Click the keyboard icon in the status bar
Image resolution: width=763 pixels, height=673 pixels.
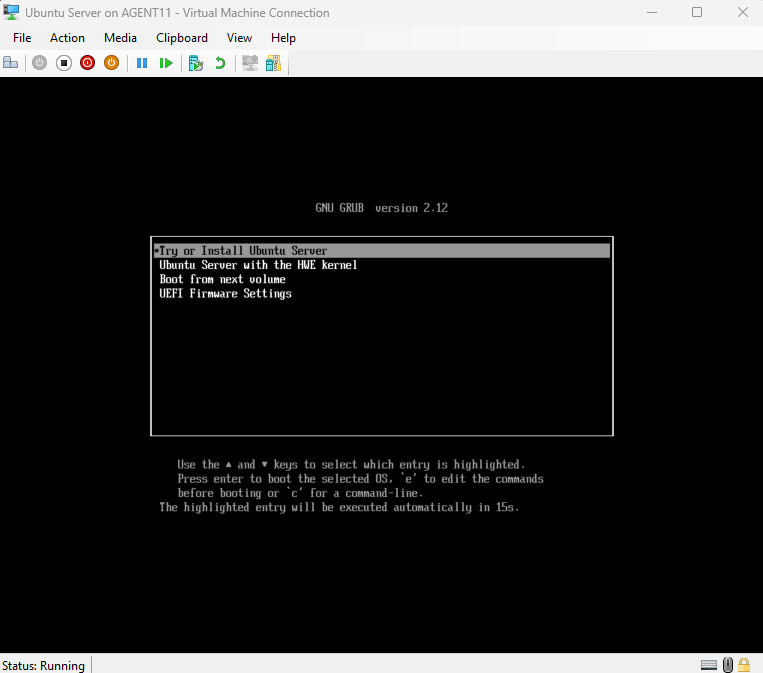tap(708, 665)
